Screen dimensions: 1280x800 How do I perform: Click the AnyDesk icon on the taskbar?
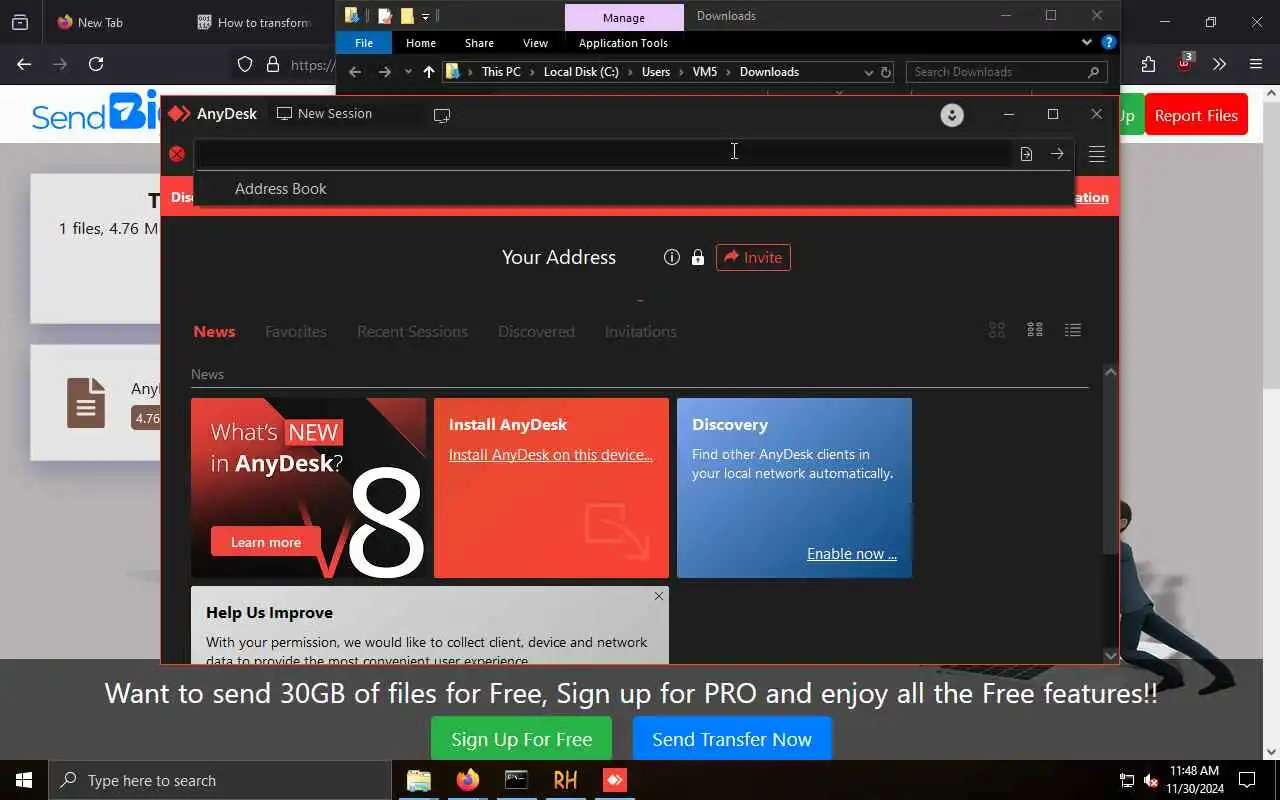point(614,780)
